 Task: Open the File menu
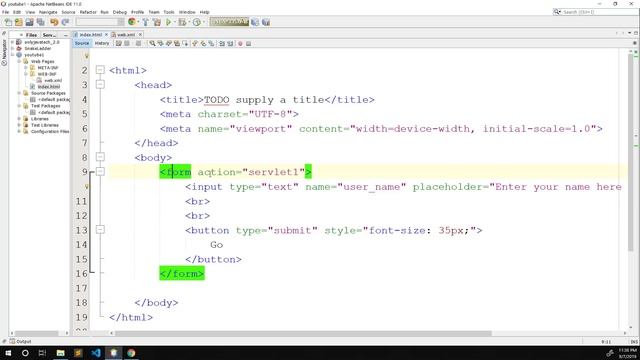coord(6,12)
